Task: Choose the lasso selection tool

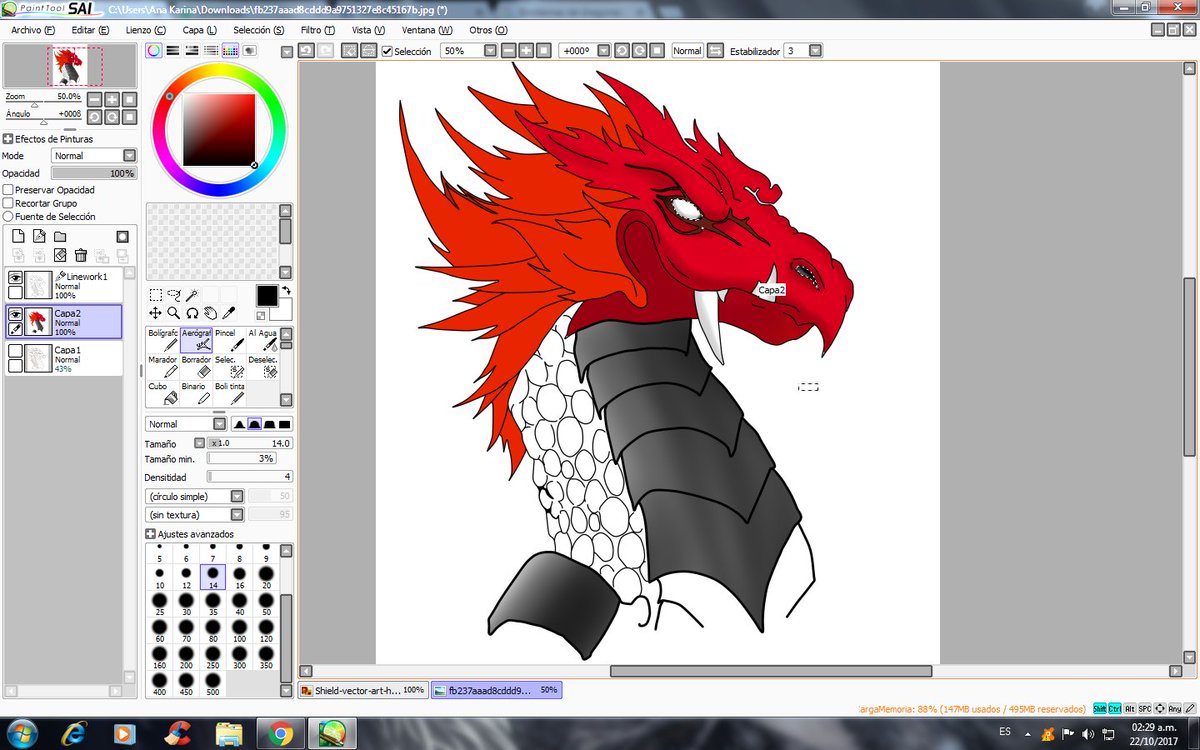Action: (174, 295)
